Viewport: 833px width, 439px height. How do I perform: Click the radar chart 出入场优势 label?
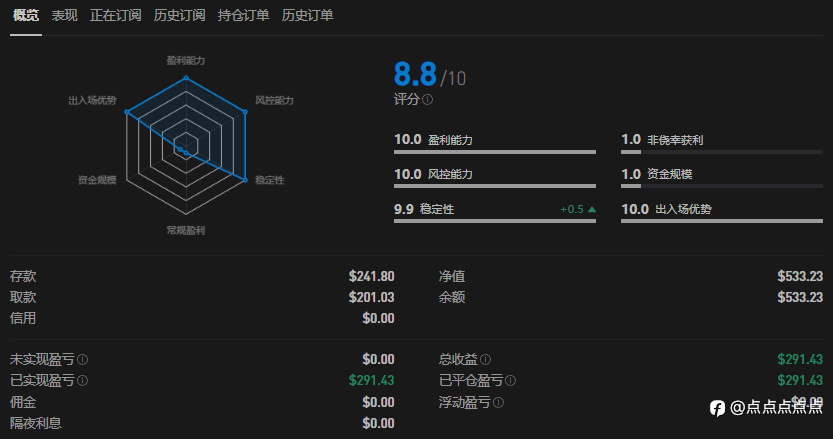92,100
